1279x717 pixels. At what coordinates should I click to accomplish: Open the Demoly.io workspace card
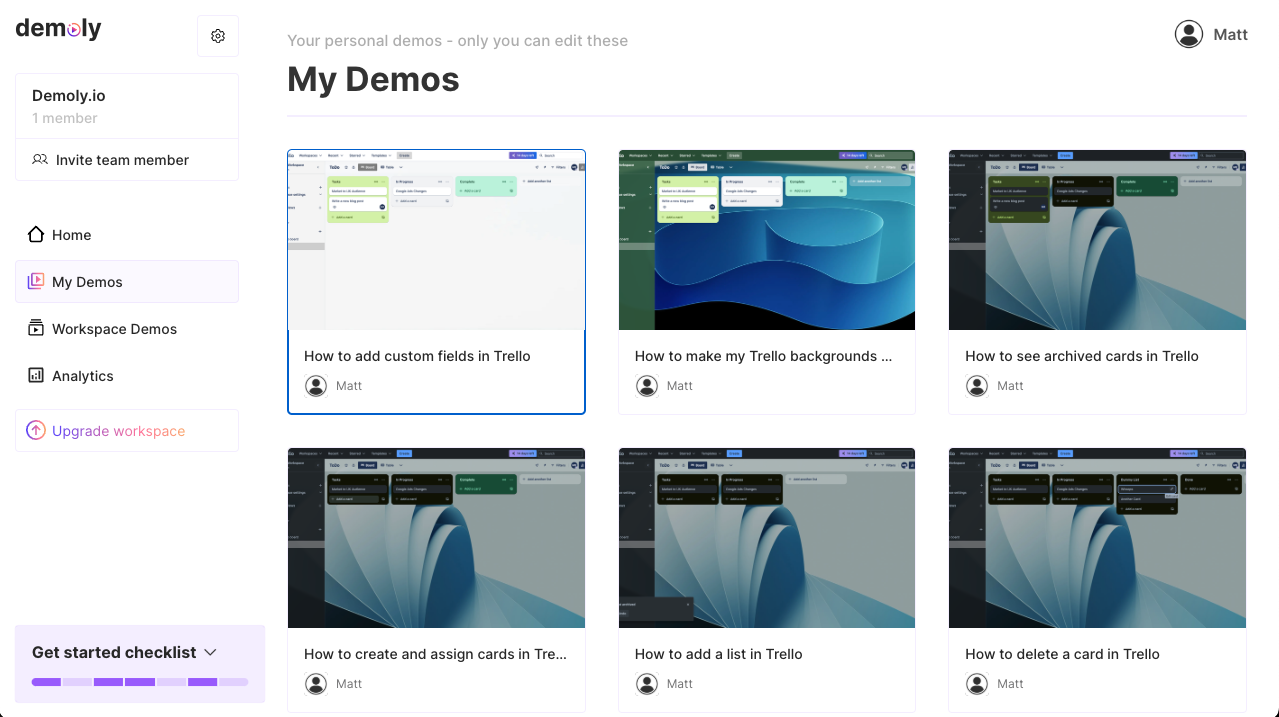point(127,106)
